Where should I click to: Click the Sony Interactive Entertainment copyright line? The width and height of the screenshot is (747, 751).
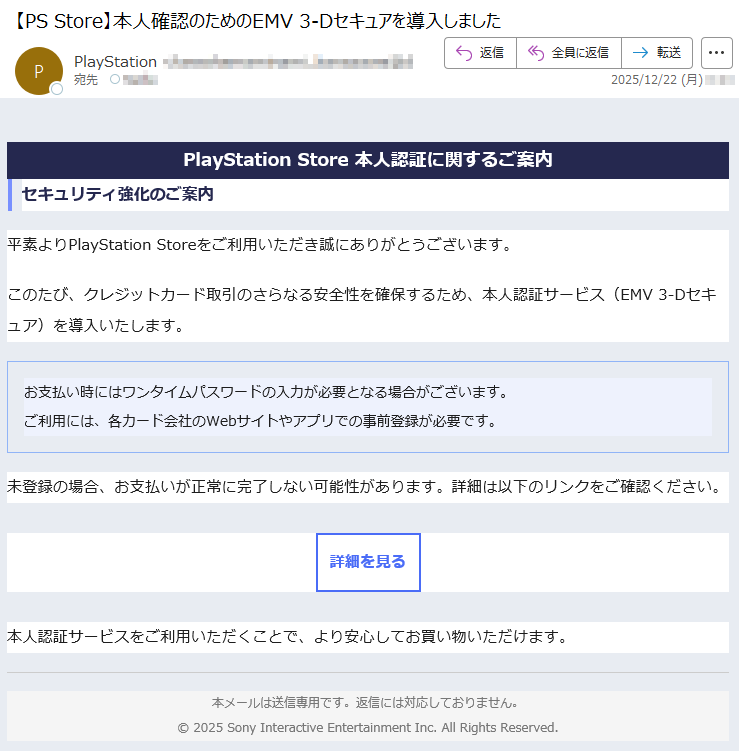pos(367,727)
